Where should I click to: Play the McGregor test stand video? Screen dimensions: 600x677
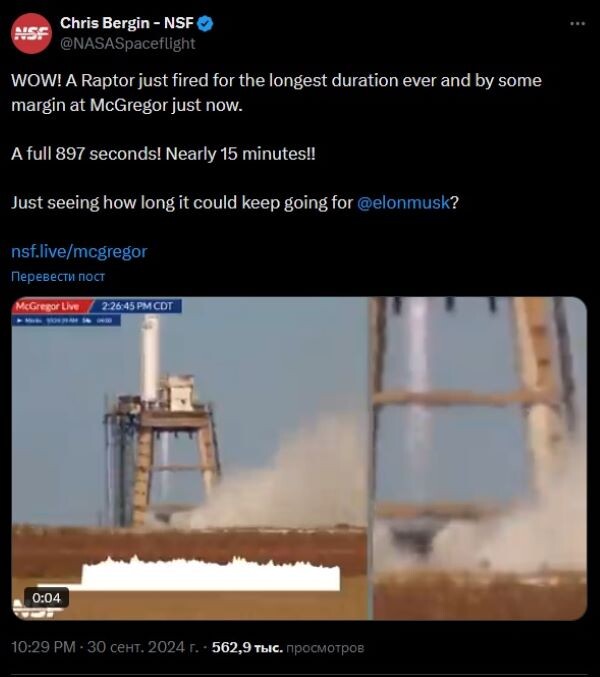point(299,458)
